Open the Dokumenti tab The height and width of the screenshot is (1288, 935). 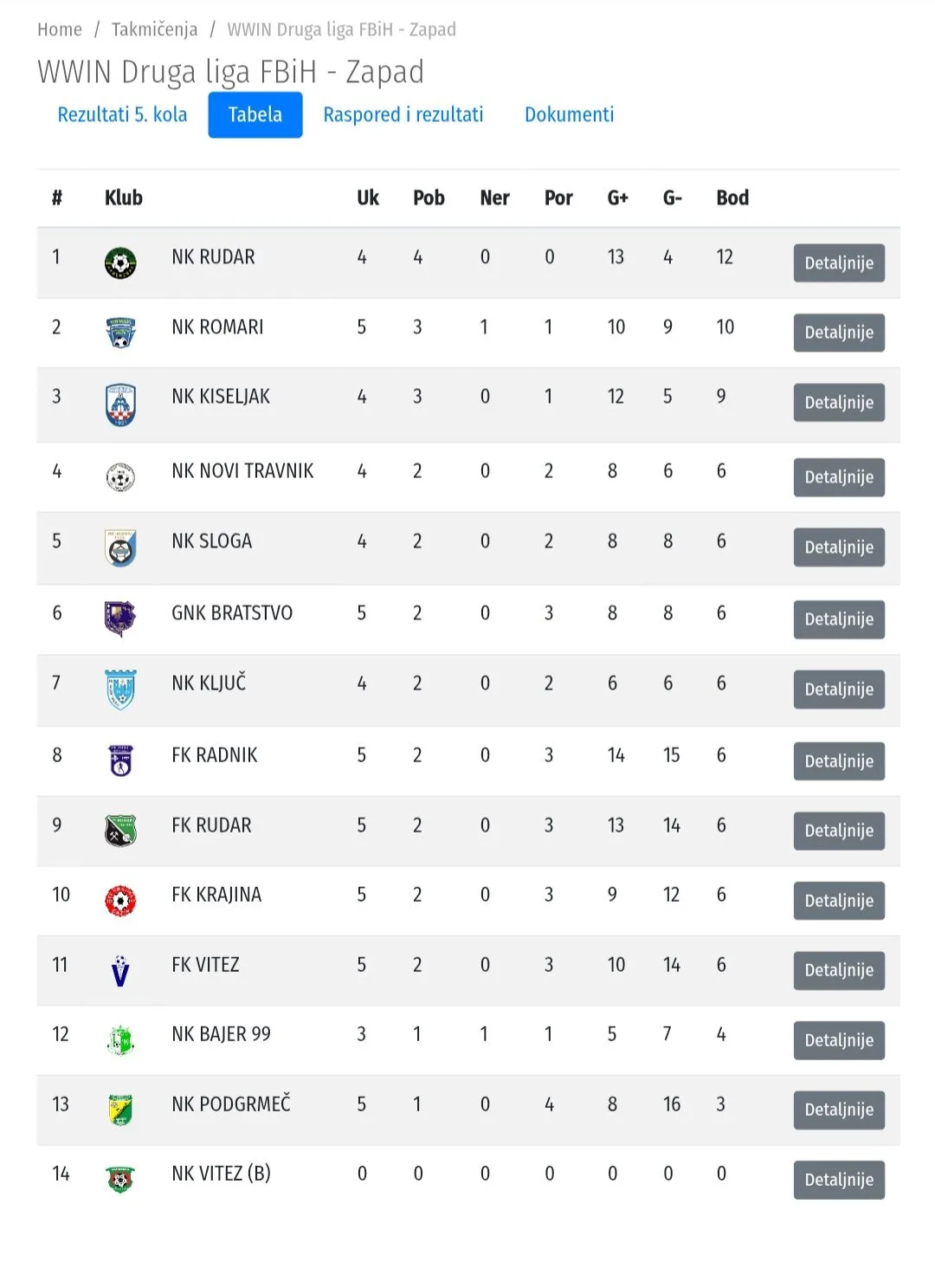tap(569, 114)
